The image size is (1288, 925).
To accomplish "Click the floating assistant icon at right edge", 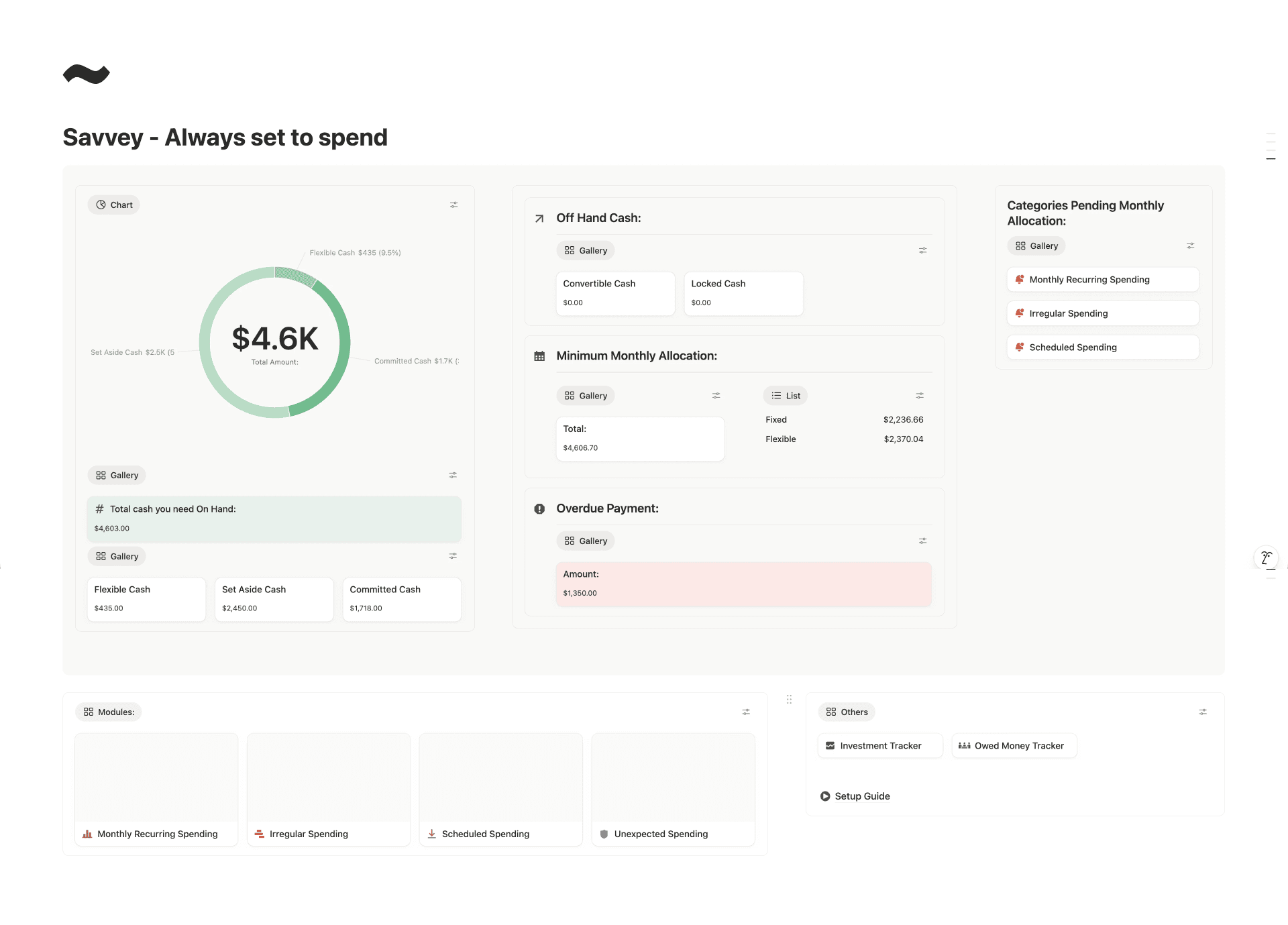I will 1266,557.
